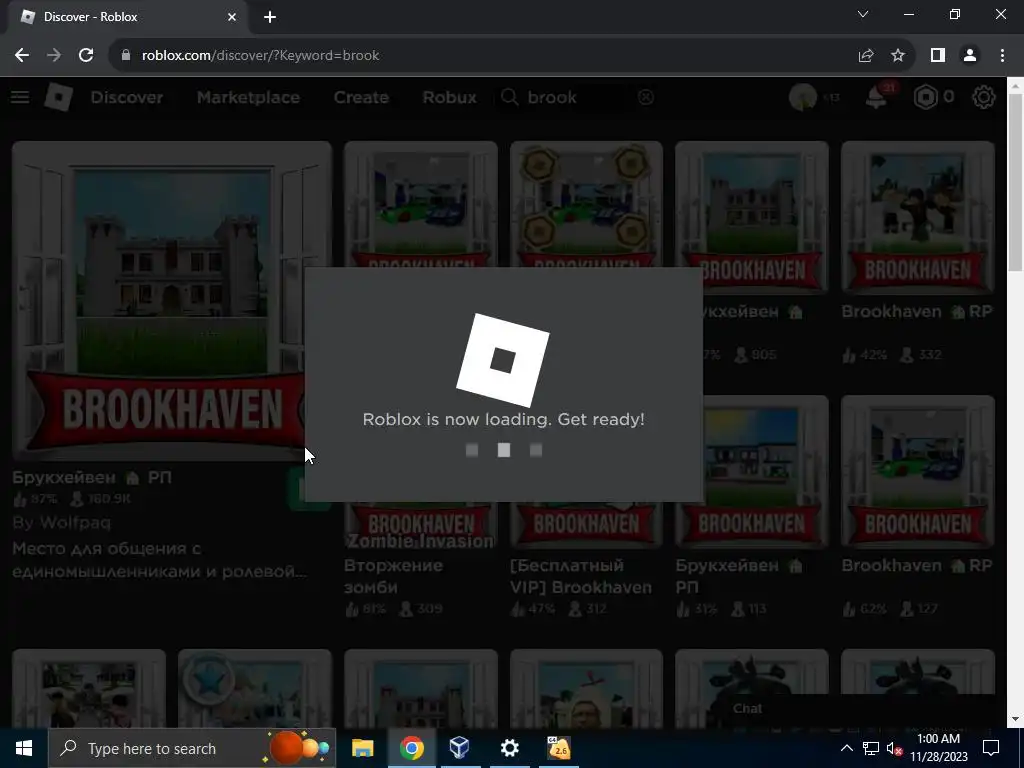
Task: Open the Roblox settings gear
Action: tap(984, 97)
